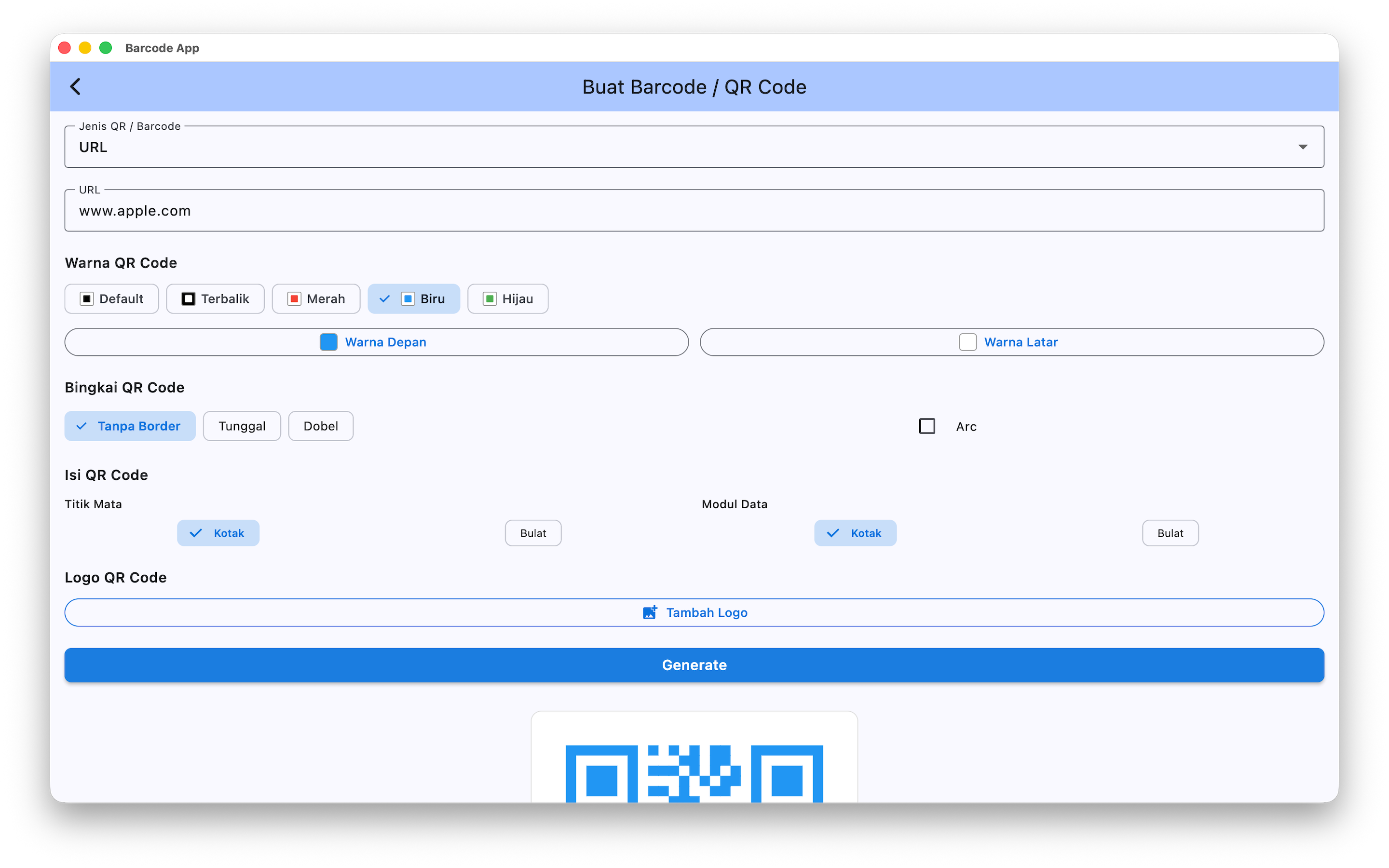Choose the Tunggal border option

[242, 426]
